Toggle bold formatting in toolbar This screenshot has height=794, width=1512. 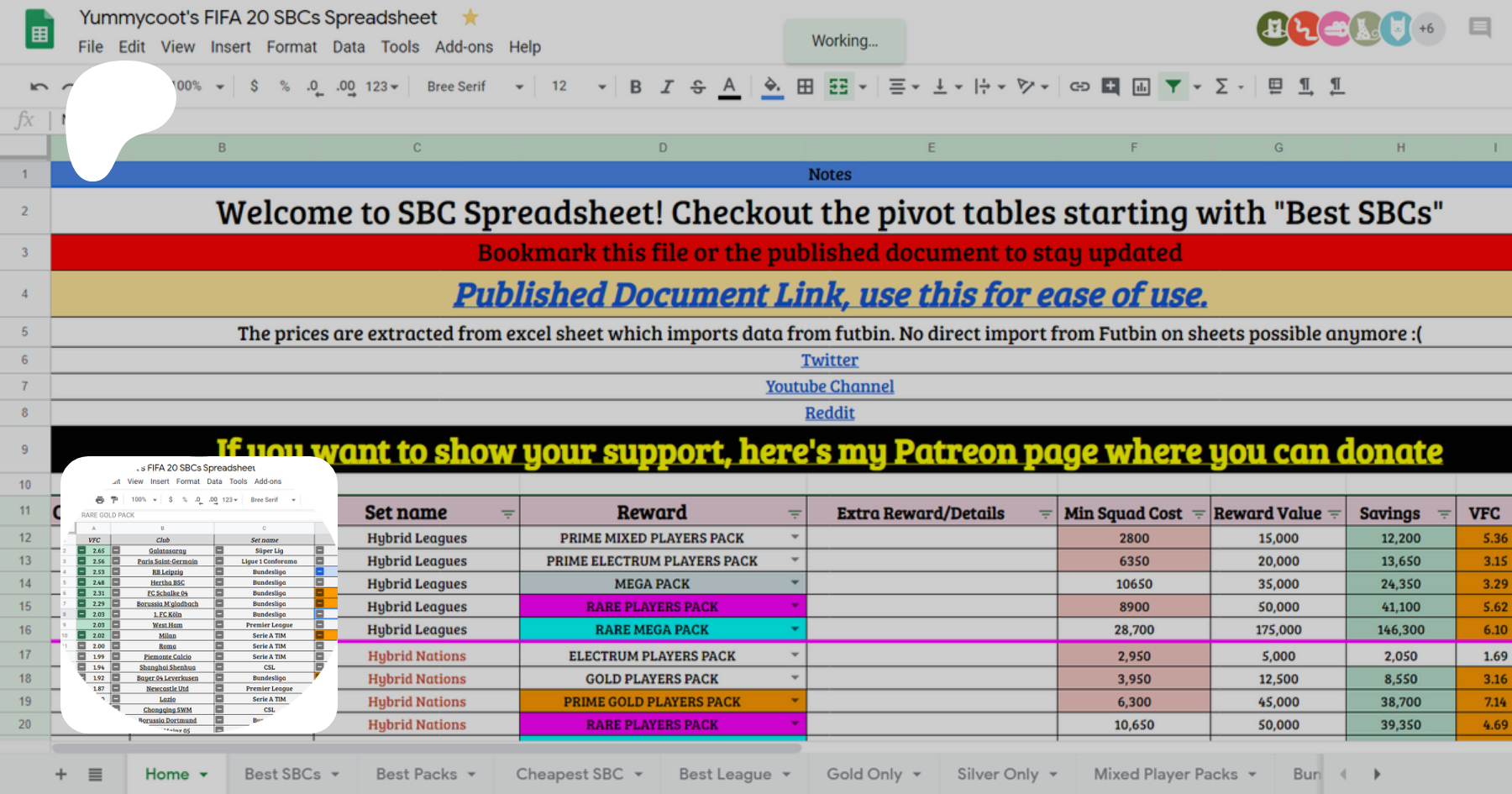click(635, 87)
